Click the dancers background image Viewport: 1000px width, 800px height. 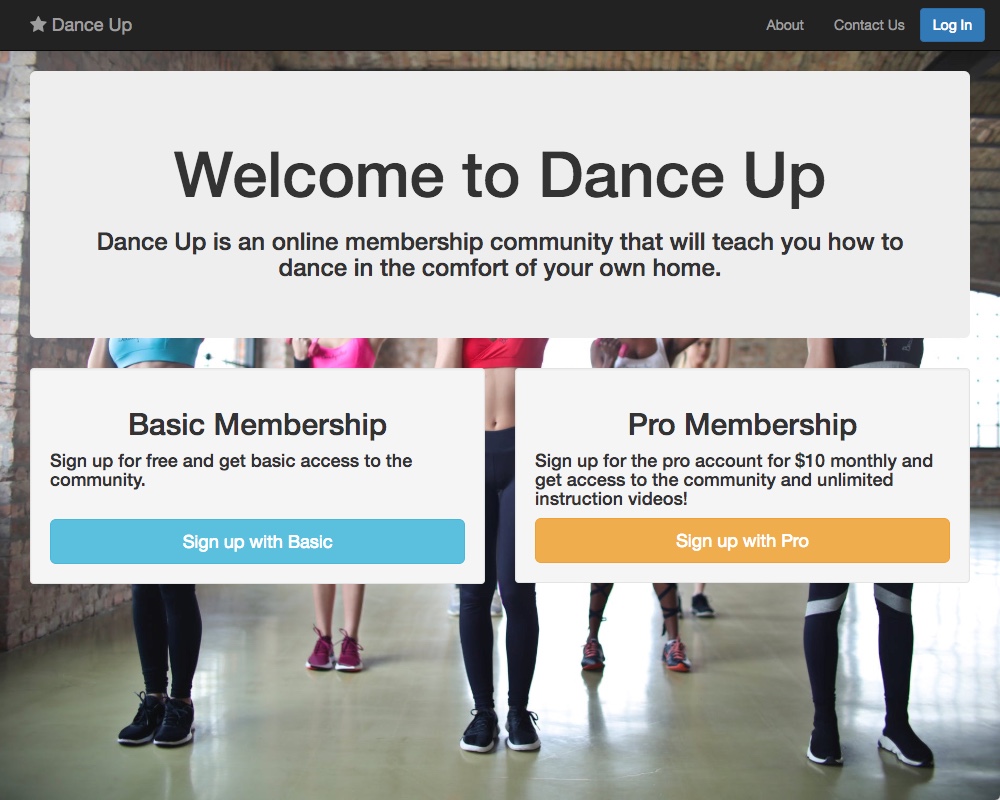(x=500, y=690)
